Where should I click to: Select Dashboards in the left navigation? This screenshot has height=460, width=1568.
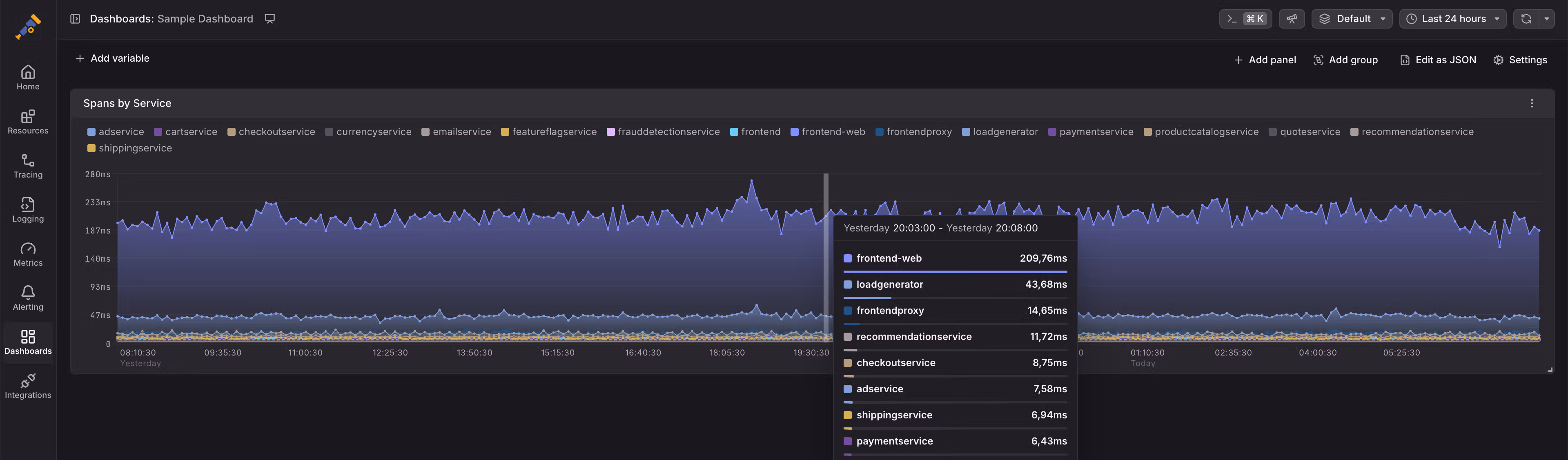(x=28, y=342)
